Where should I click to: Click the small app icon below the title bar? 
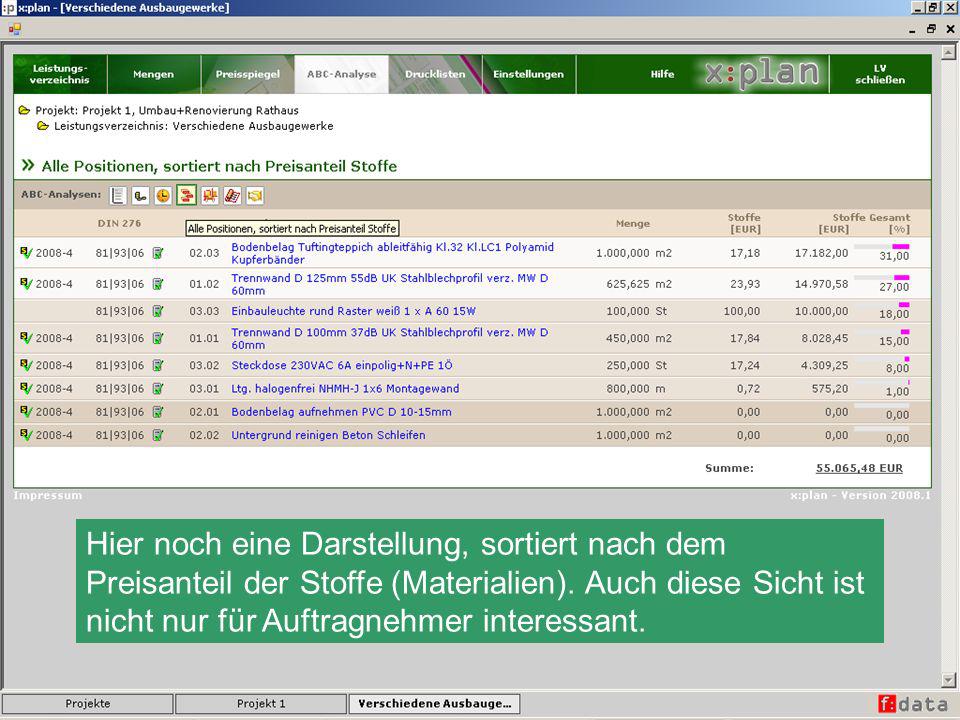pos(15,29)
